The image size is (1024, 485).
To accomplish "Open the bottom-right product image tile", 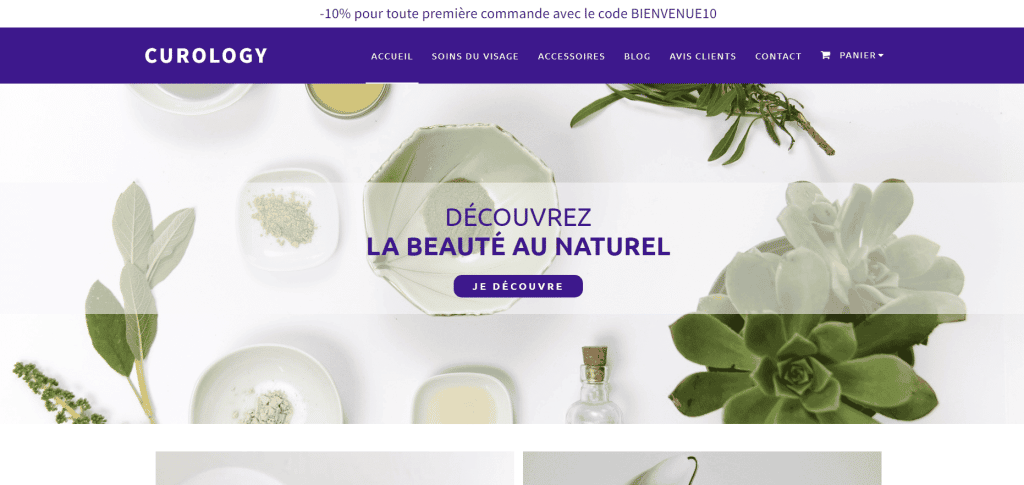I will tap(702, 468).
